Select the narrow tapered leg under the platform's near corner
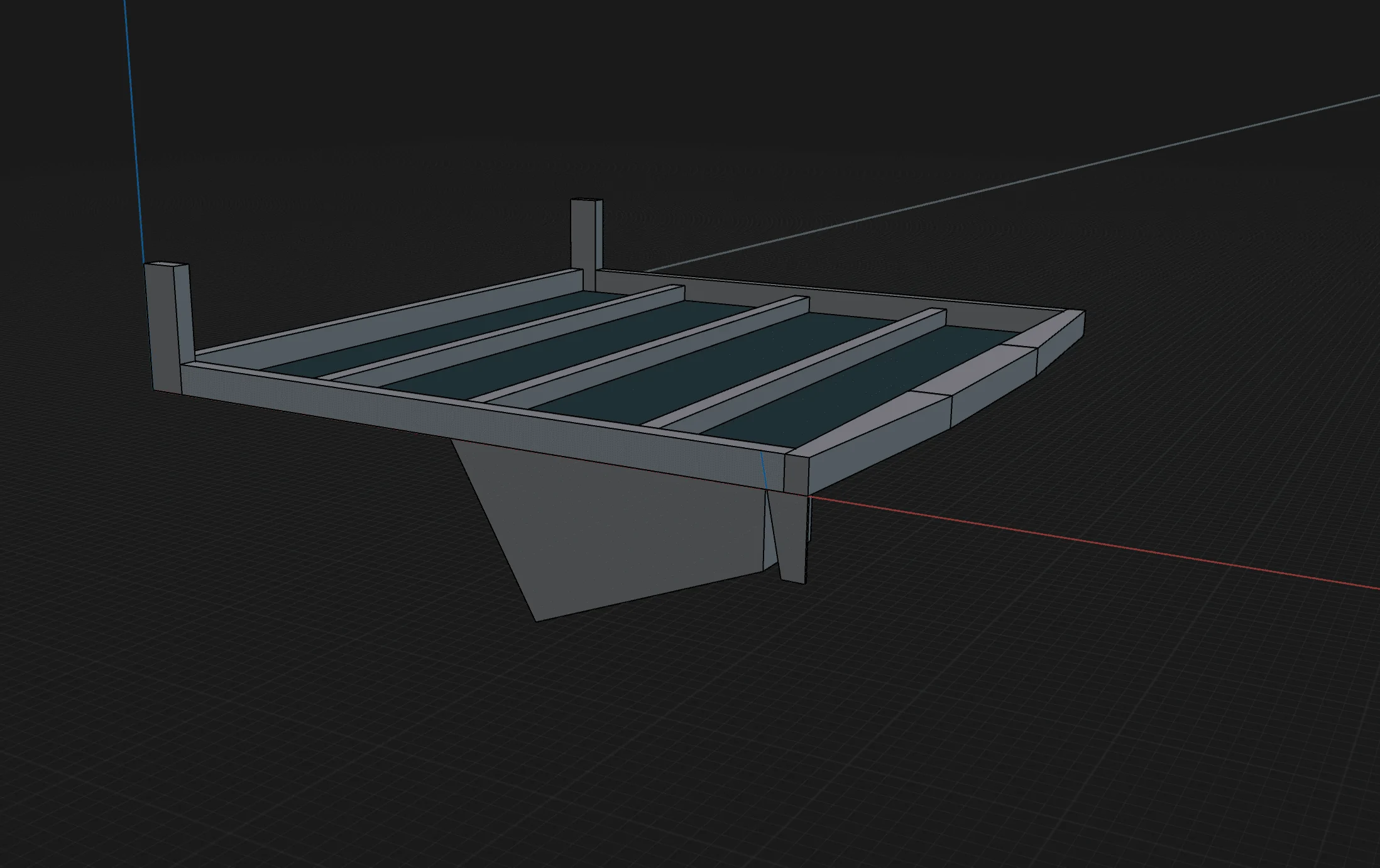The width and height of the screenshot is (1380, 868). 789,537
